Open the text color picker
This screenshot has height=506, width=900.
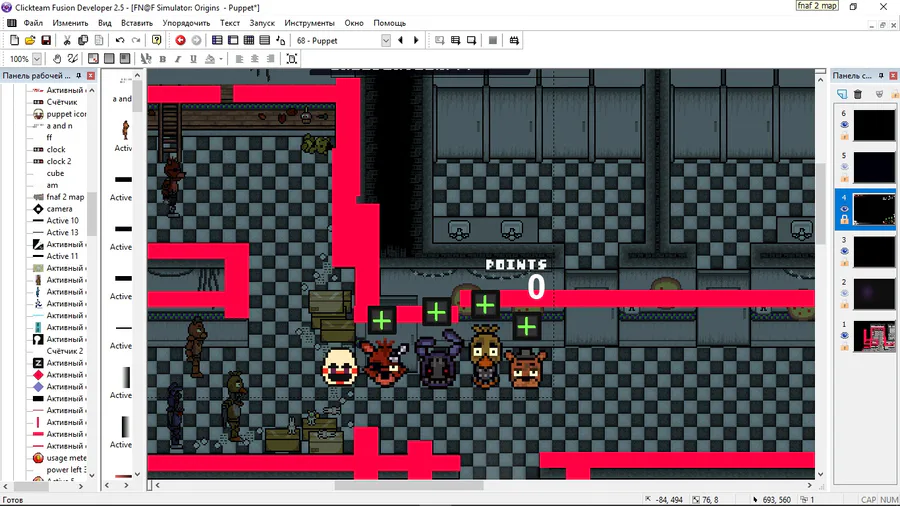pyautogui.click(x=210, y=59)
